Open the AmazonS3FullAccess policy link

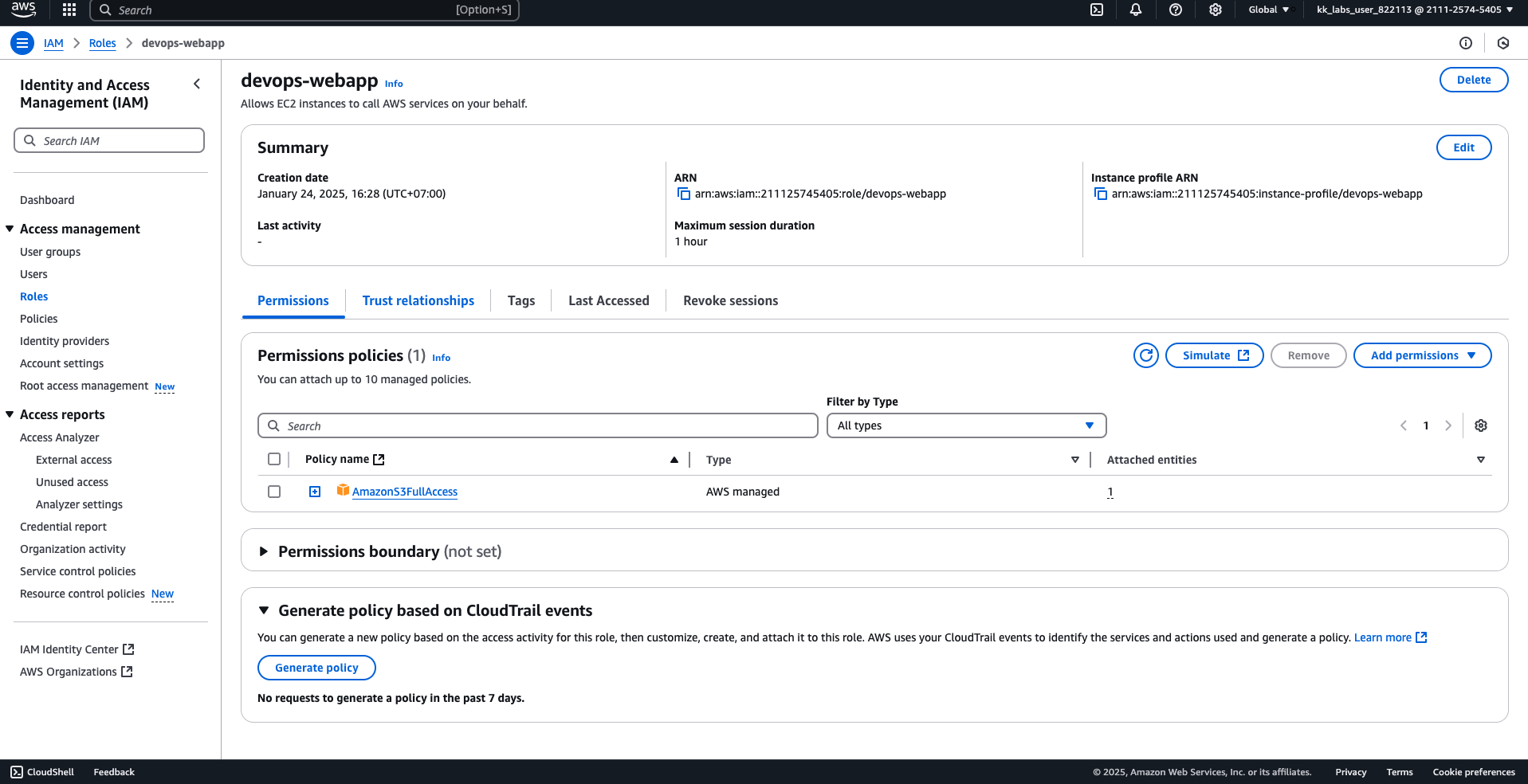coord(405,492)
